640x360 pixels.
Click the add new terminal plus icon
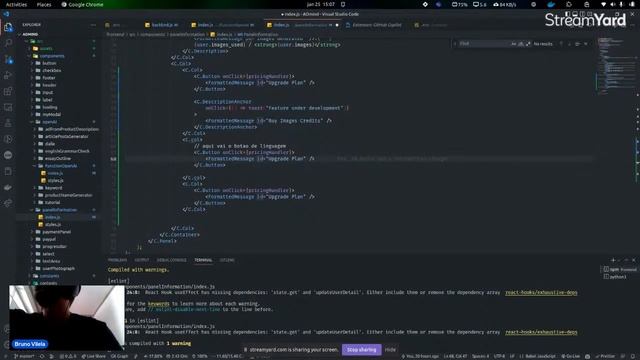pyautogui.click(x=613, y=260)
